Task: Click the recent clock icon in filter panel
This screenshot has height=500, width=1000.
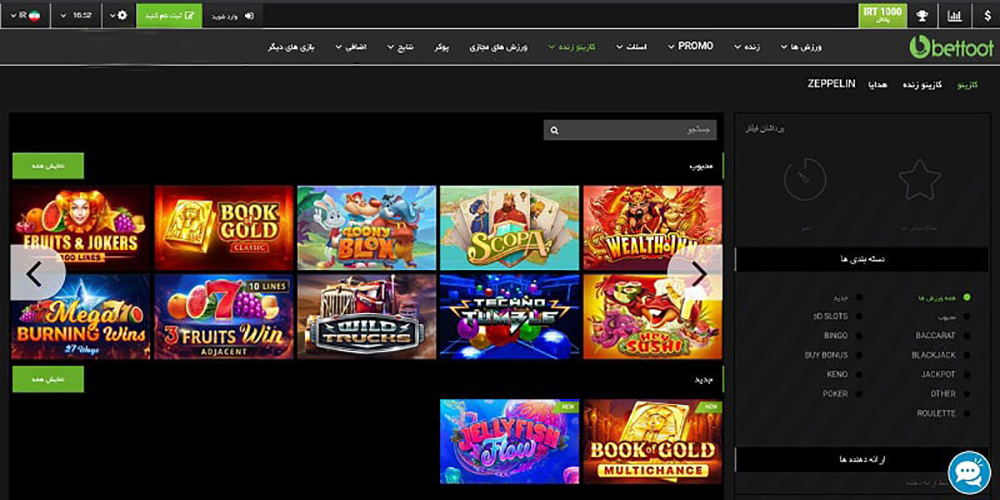Action: pyautogui.click(x=805, y=180)
